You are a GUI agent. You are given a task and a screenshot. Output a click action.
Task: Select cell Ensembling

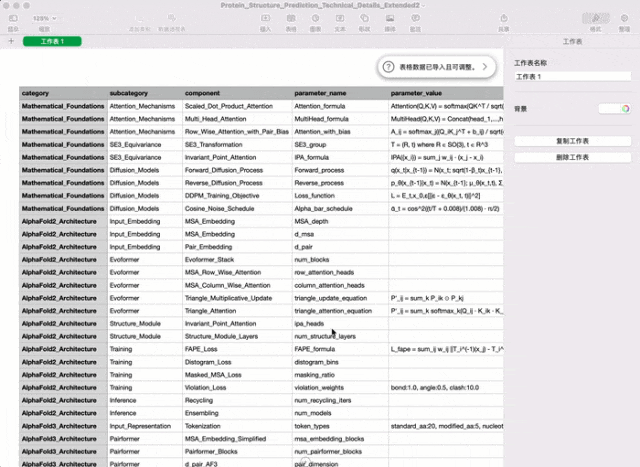(x=237, y=413)
